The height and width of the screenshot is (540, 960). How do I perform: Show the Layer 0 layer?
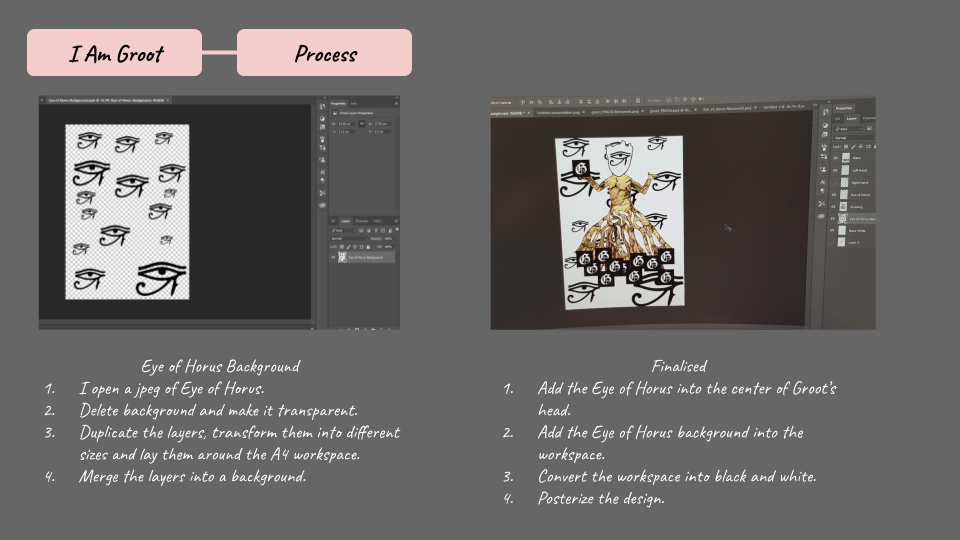coord(831,242)
